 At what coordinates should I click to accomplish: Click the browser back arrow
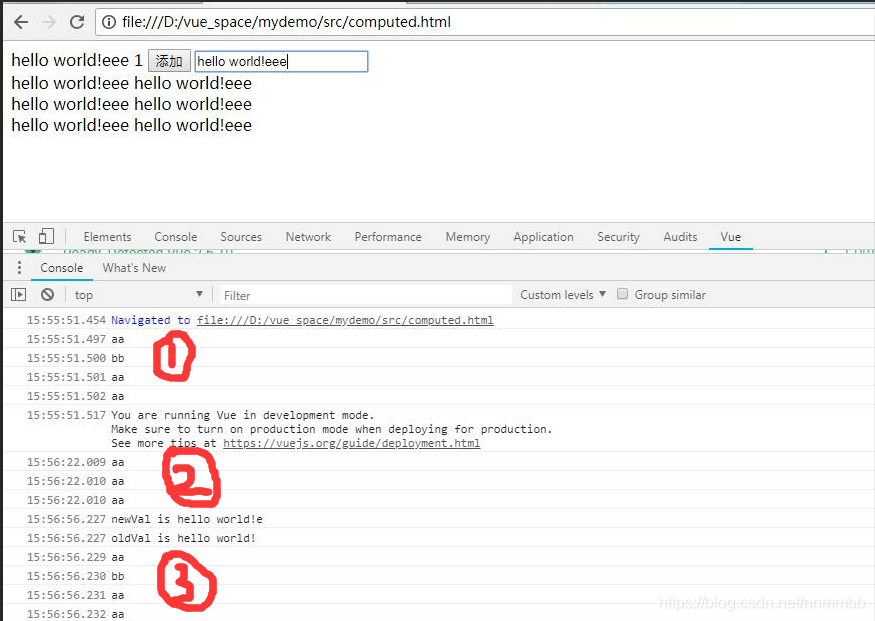click(21, 22)
